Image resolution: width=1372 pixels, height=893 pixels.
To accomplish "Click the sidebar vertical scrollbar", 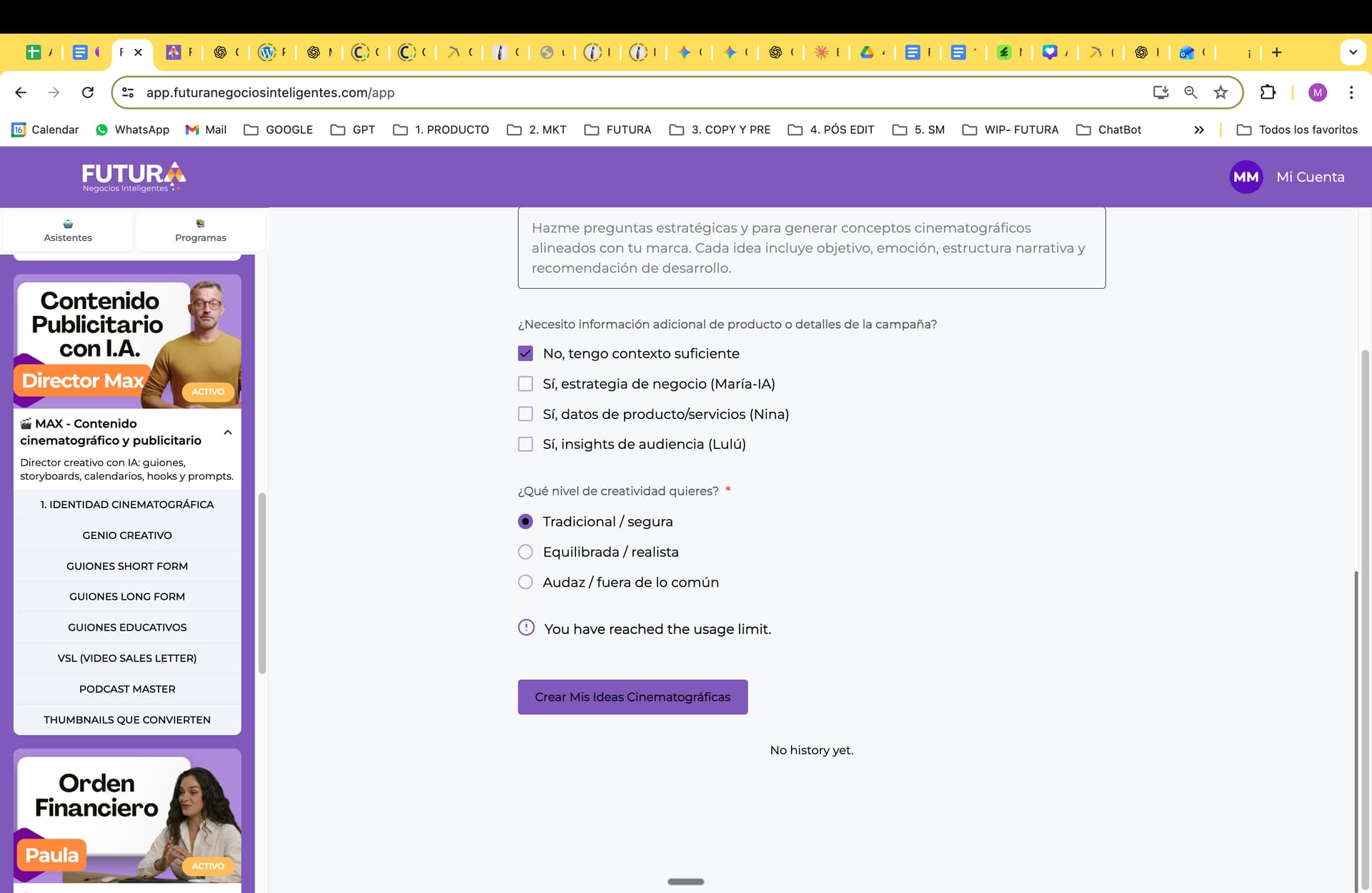I will tap(262, 583).
